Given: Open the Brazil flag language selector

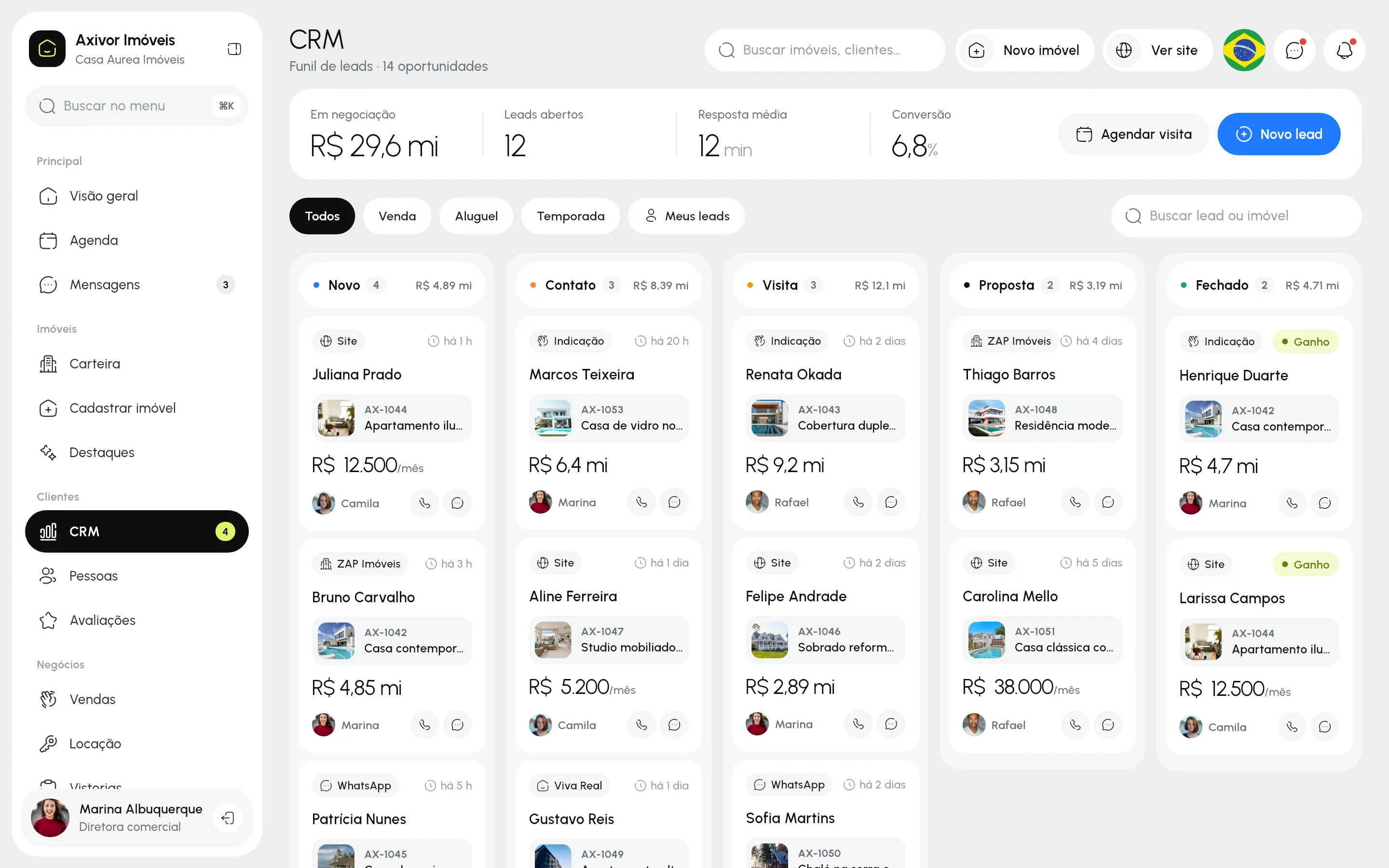Looking at the screenshot, I should [1244, 50].
